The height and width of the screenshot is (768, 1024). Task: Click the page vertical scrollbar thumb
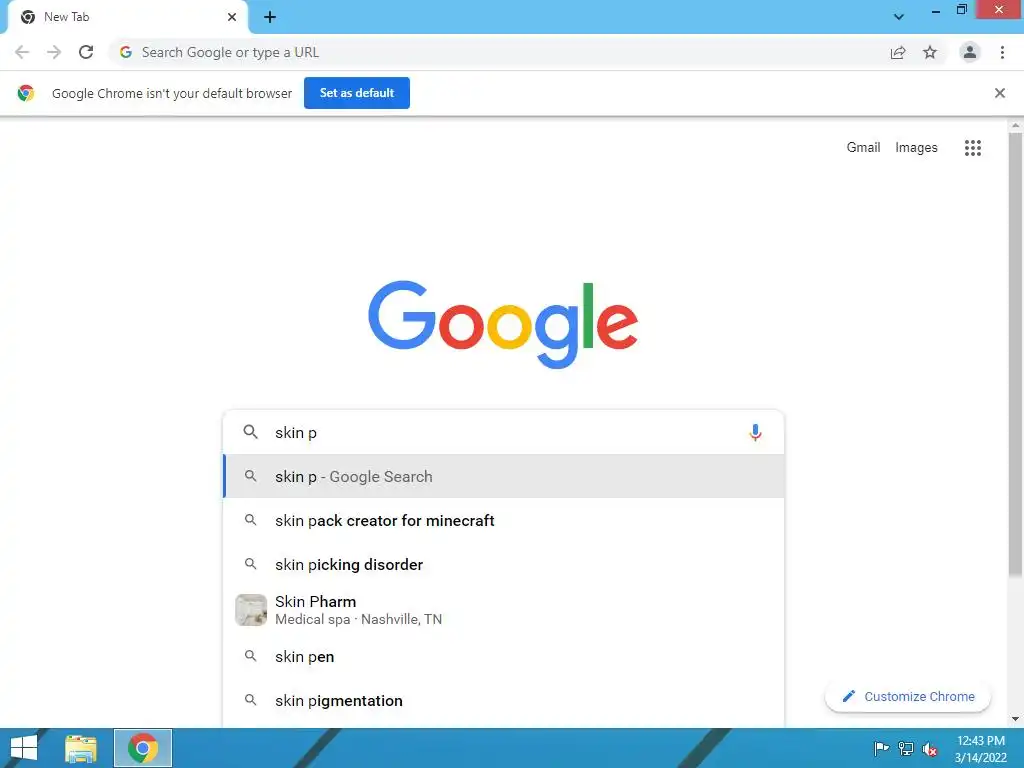(1015, 355)
